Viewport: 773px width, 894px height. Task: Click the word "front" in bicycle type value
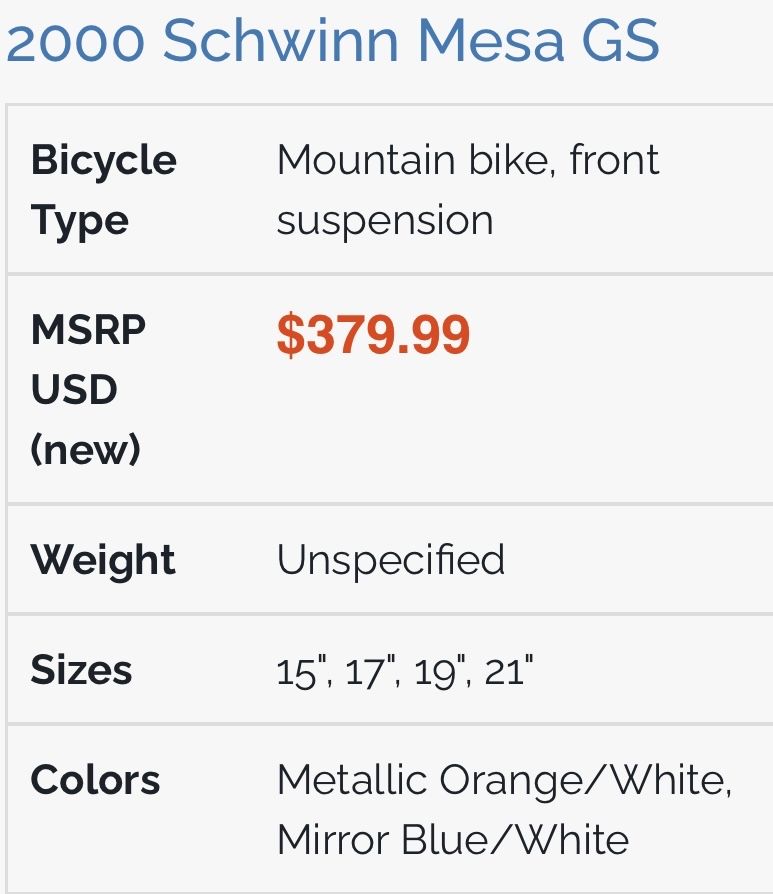[x=614, y=160]
